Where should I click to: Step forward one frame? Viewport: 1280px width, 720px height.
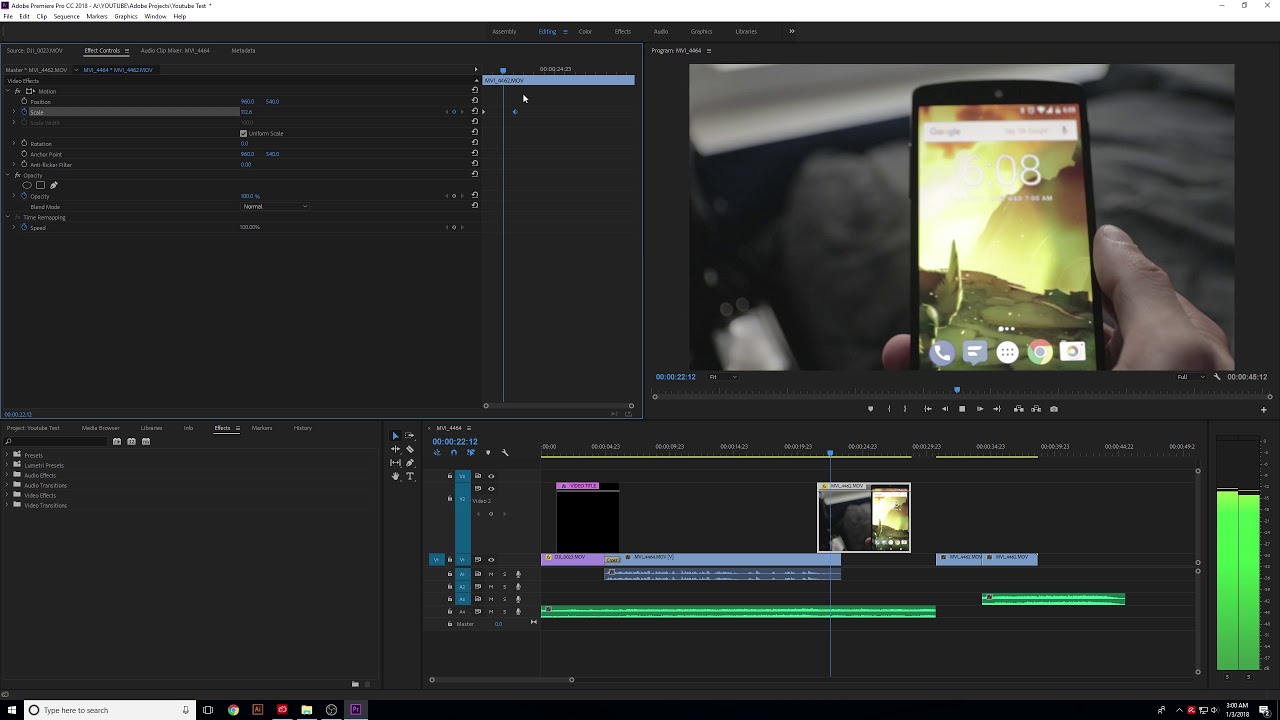coord(980,409)
